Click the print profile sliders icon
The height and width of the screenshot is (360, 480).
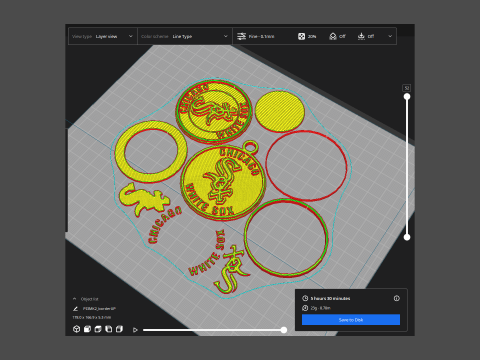point(241,36)
